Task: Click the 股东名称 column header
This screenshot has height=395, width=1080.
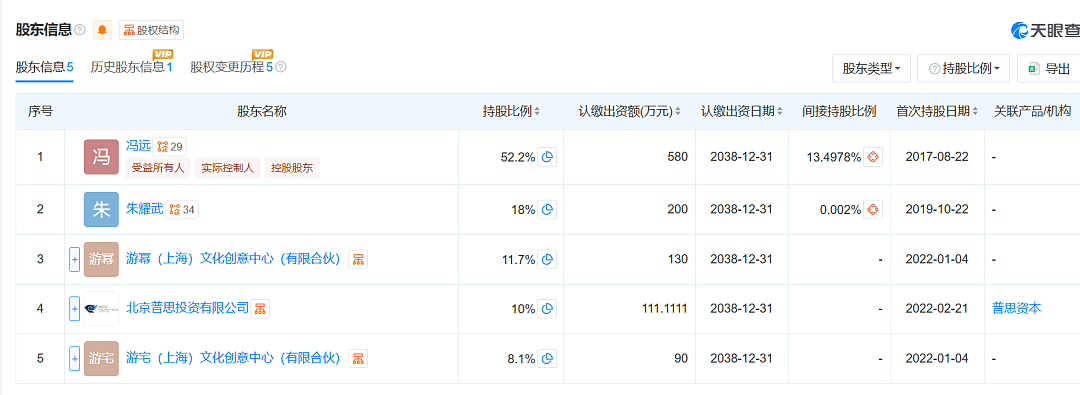Action: click(262, 112)
